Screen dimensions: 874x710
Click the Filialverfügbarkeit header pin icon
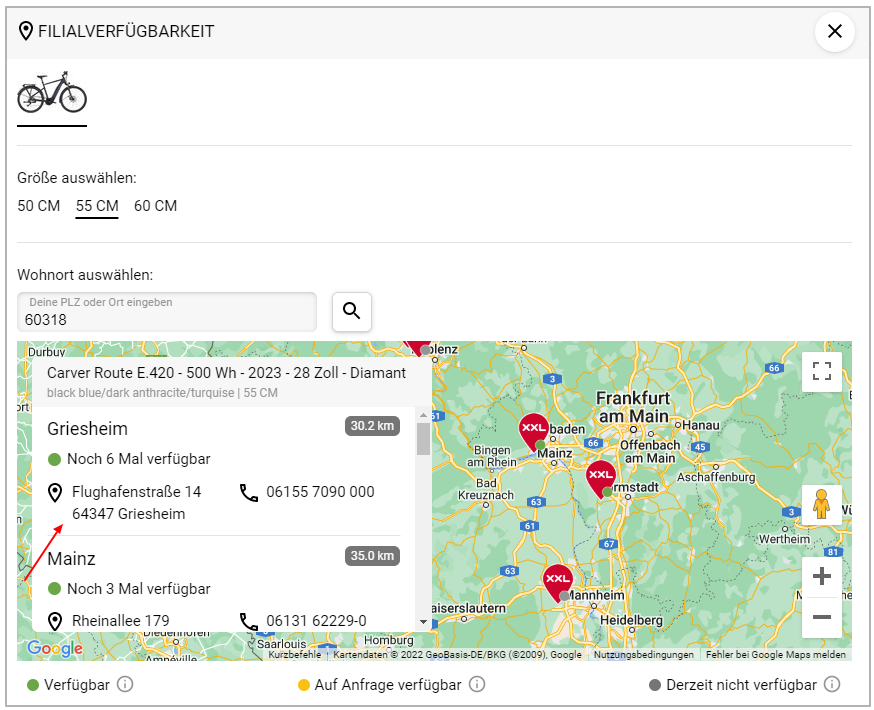coord(26,31)
